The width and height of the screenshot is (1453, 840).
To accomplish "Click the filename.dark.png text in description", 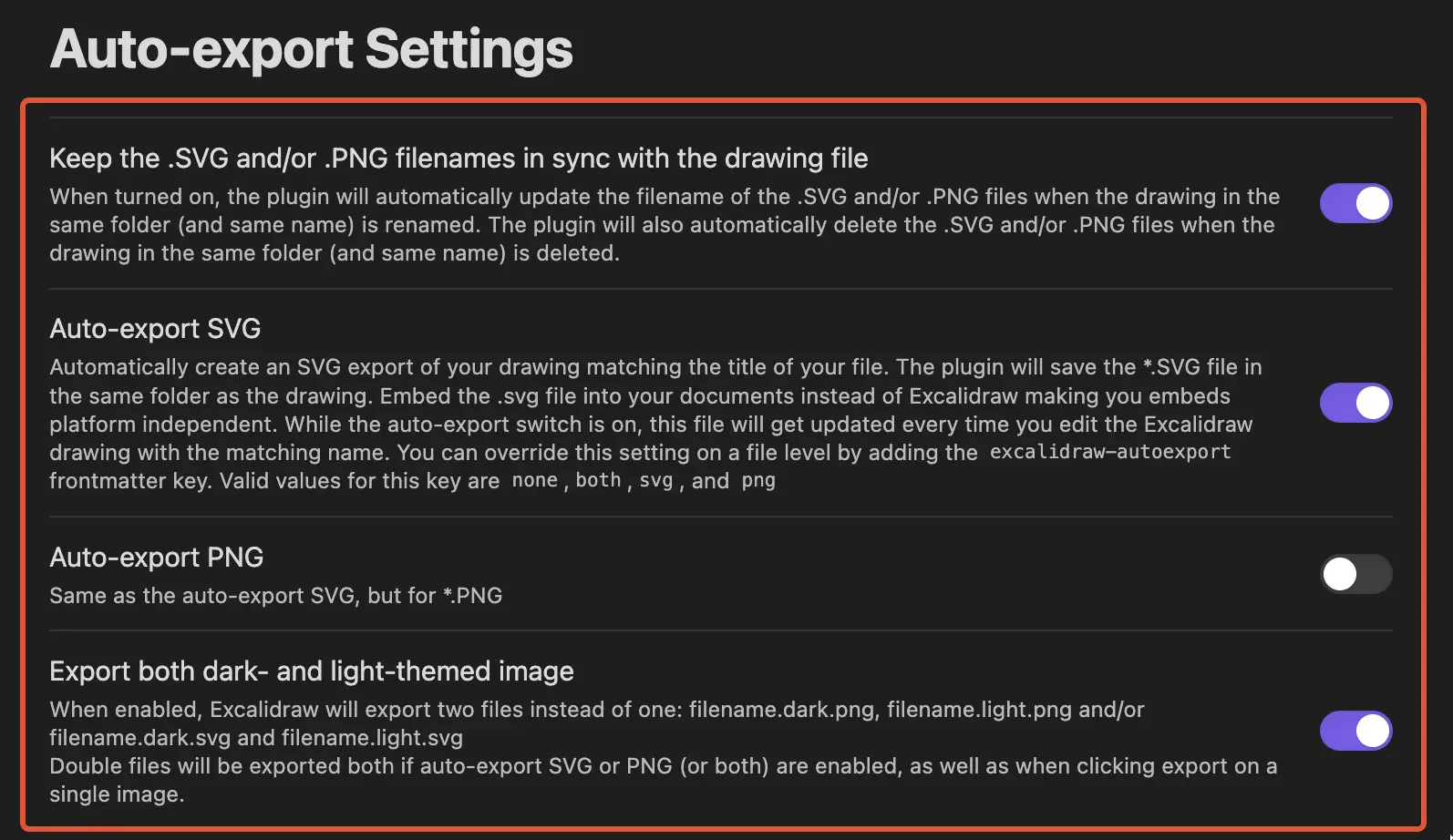I will (782, 709).
